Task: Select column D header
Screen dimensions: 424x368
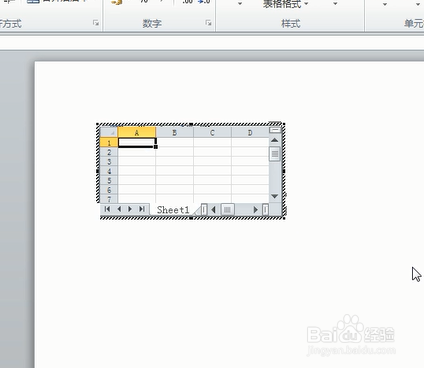Action: click(250, 132)
